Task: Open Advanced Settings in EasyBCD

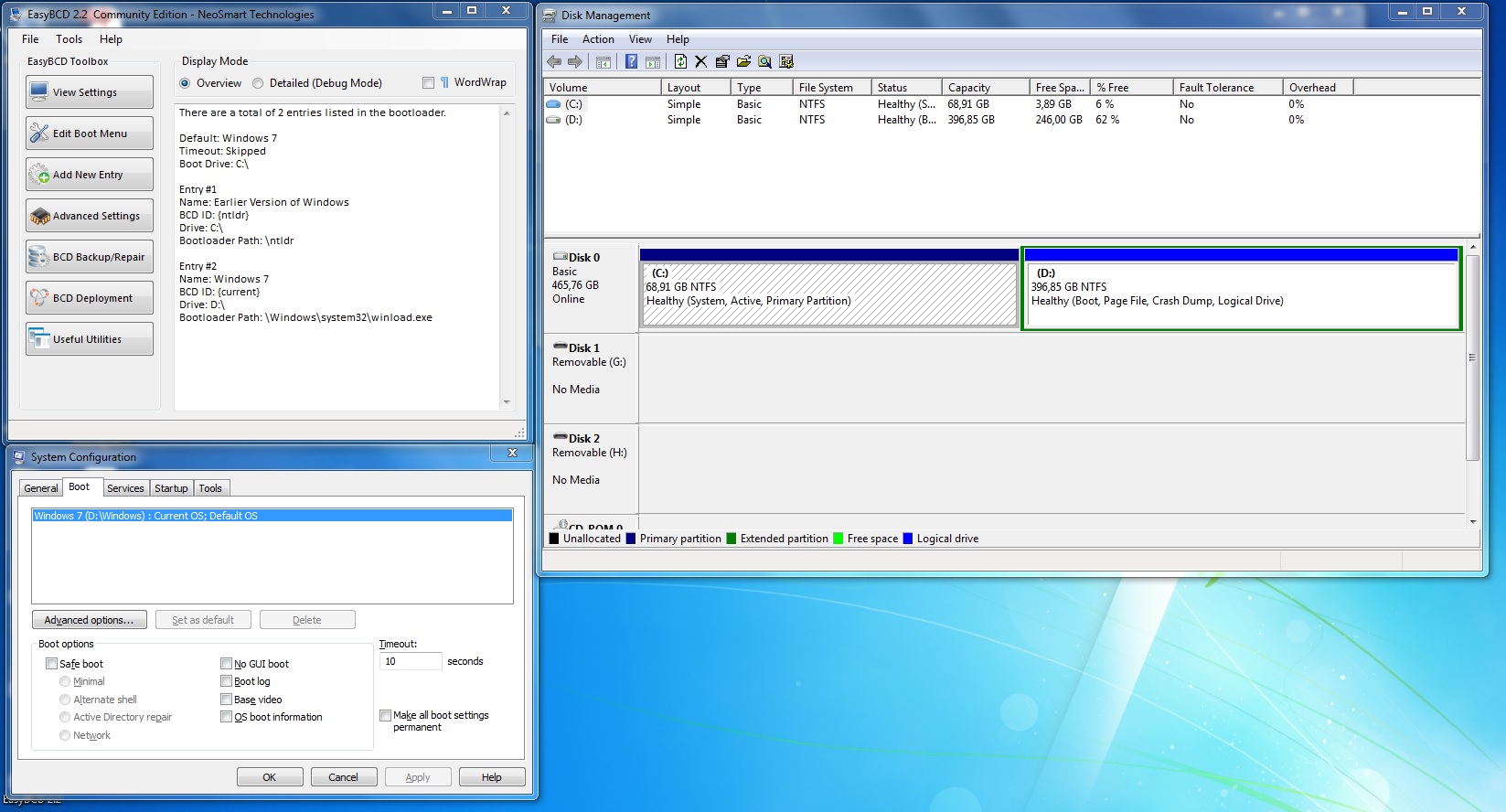Action: point(90,216)
